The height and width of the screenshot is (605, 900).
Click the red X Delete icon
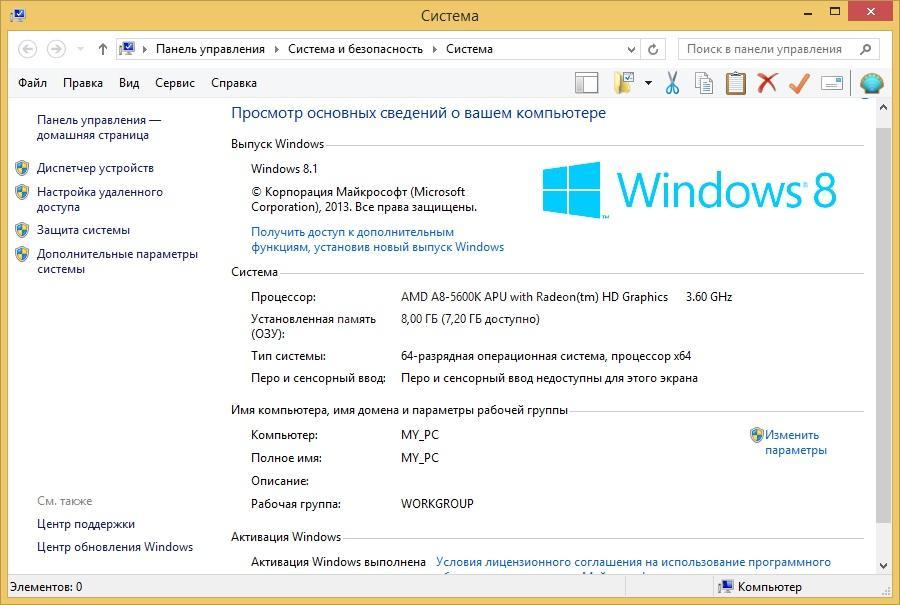click(767, 83)
